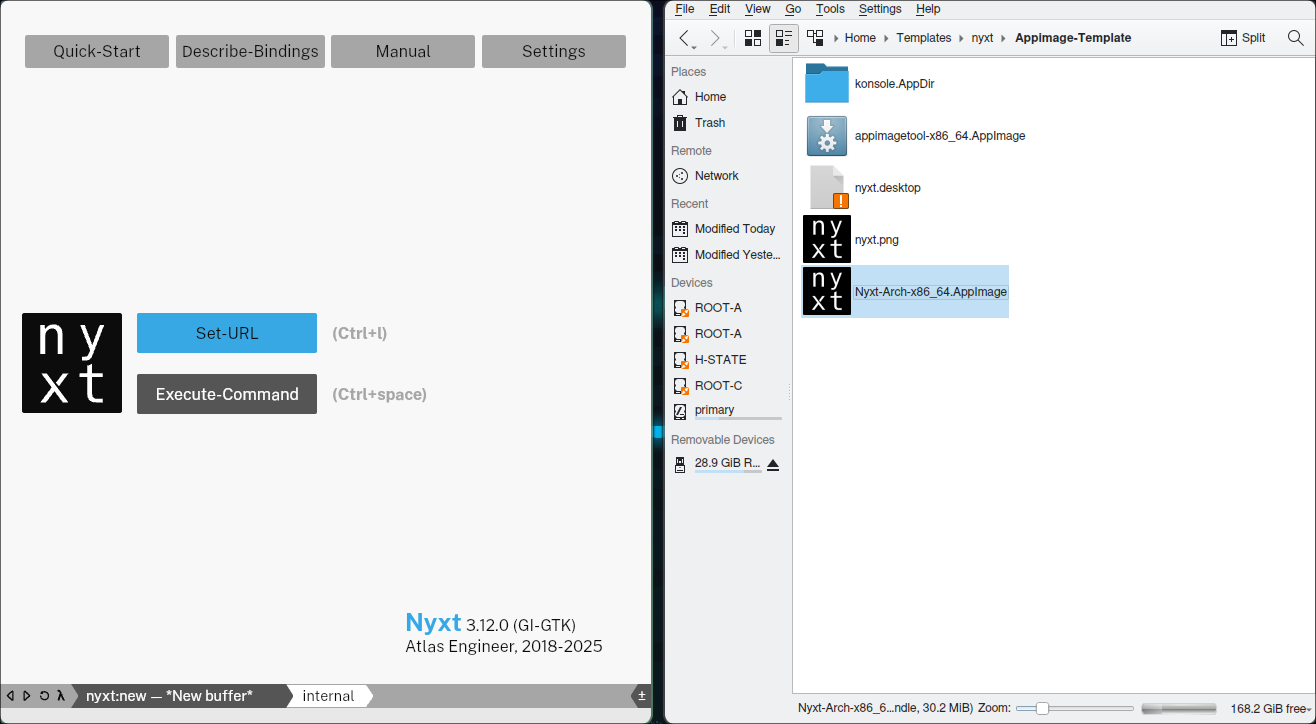Select the nyxt.desktop file icon

[x=827, y=188]
